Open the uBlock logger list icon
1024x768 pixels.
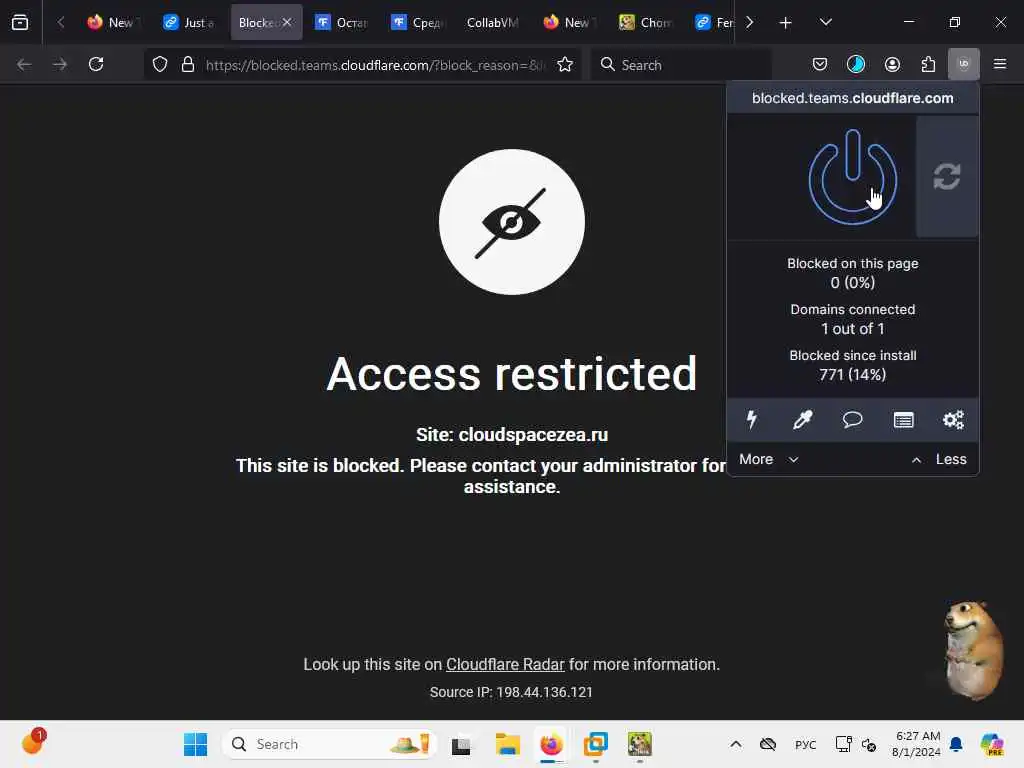pyautogui.click(x=903, y=420)
